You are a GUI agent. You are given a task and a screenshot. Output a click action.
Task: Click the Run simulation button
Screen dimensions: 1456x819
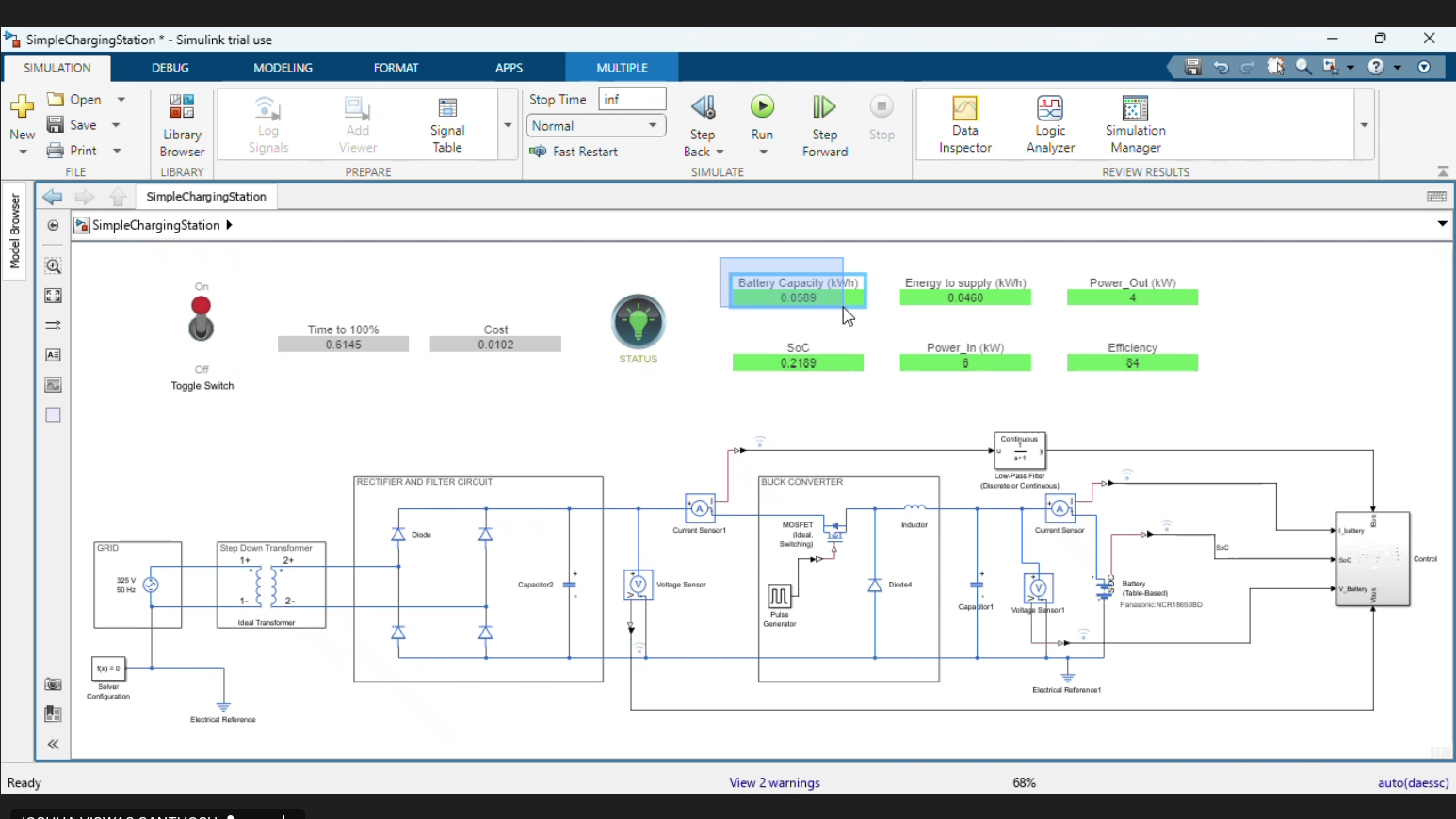tap(762, 107)
